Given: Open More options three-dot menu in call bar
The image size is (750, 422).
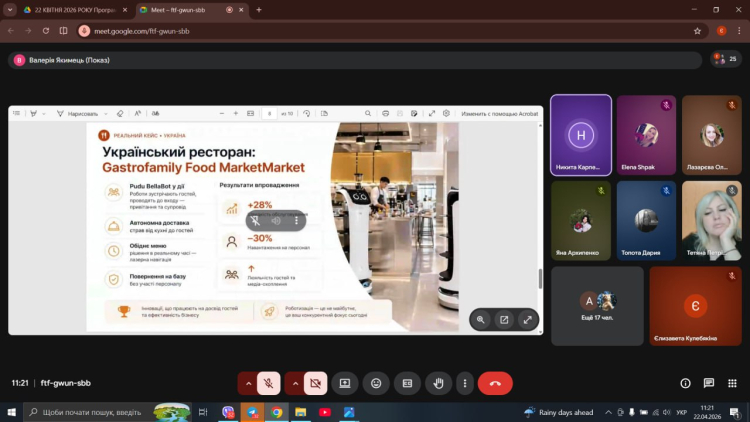Looking at the screenshot, I should 464,383.
